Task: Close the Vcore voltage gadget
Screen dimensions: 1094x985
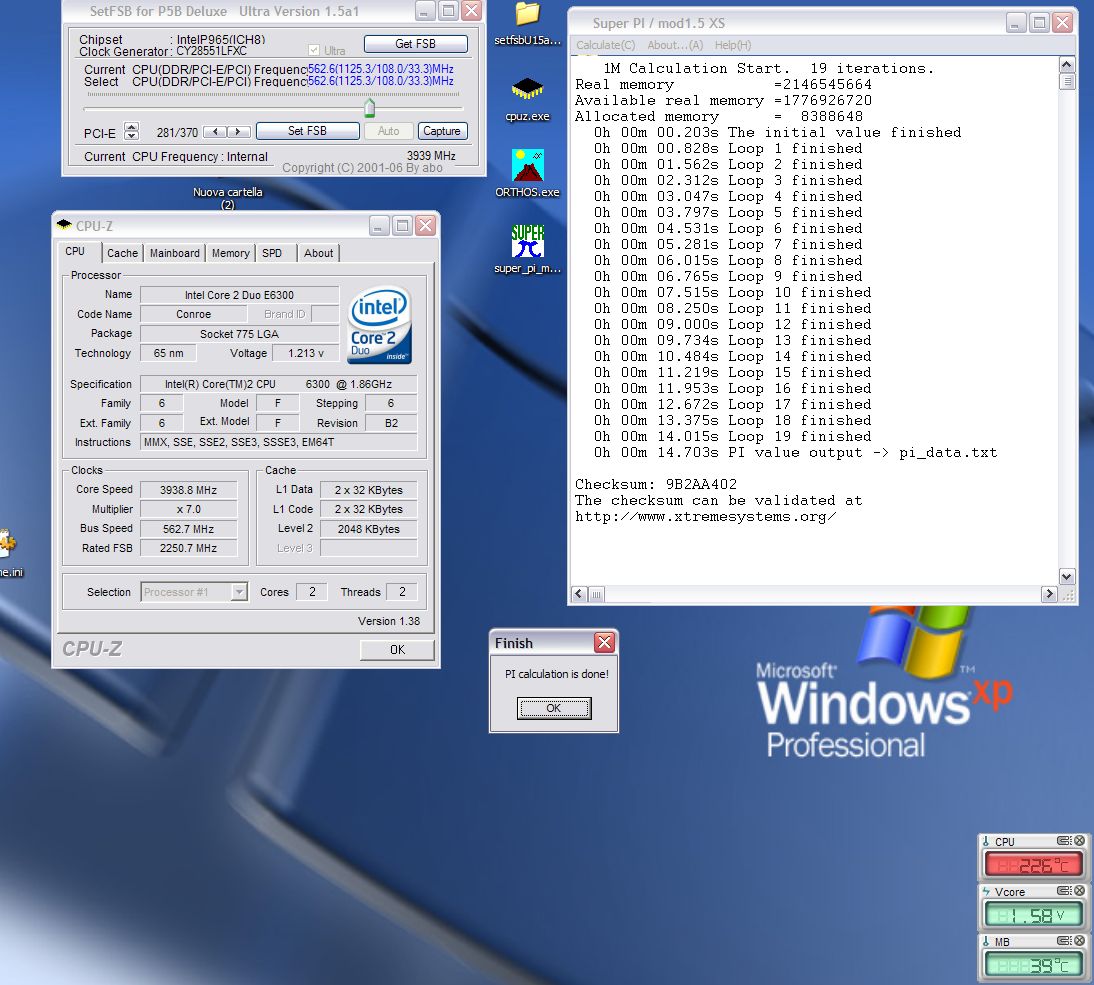Action: point(1079,891)
